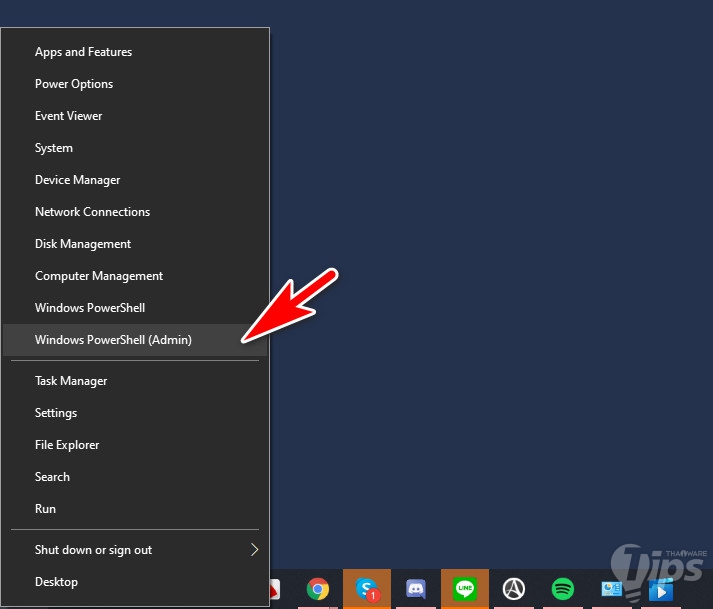The width and height of the screenshot is (713, 609).
Task: Open Google Chrome from the taskbar
Action: (x=318, y=589)
